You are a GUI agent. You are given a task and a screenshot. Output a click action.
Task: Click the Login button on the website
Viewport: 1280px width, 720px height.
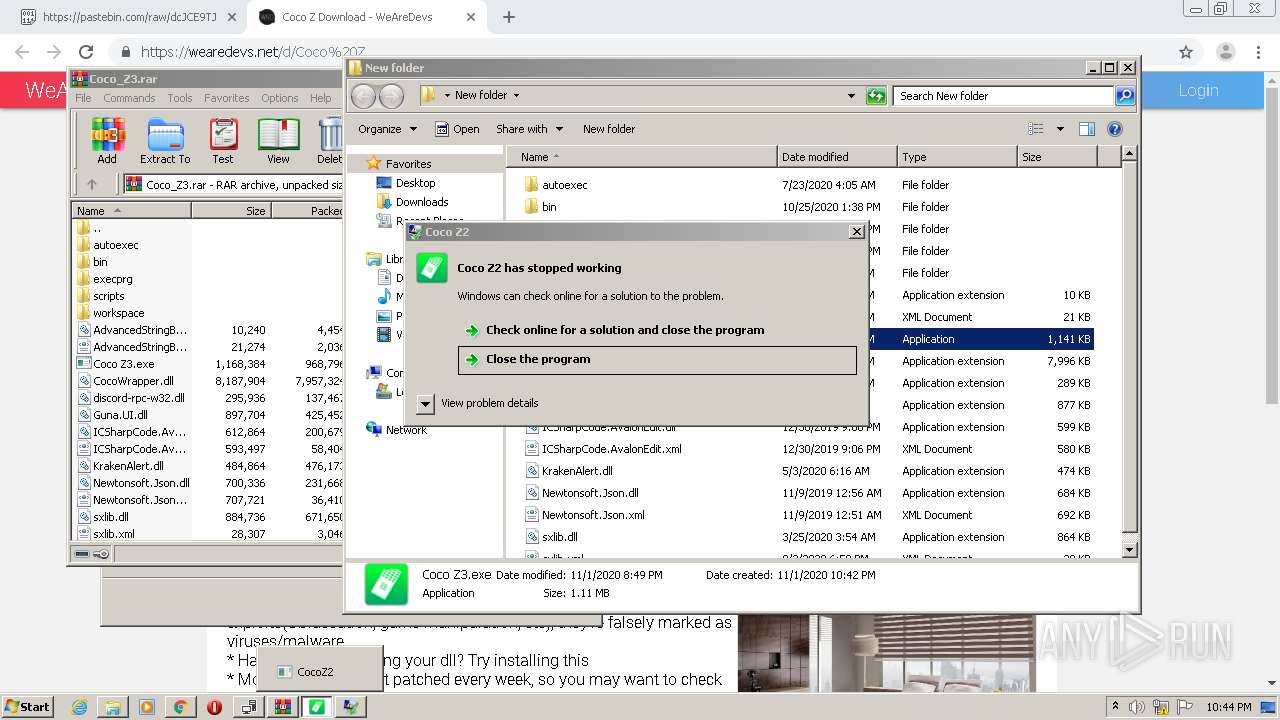point(1198,90)
